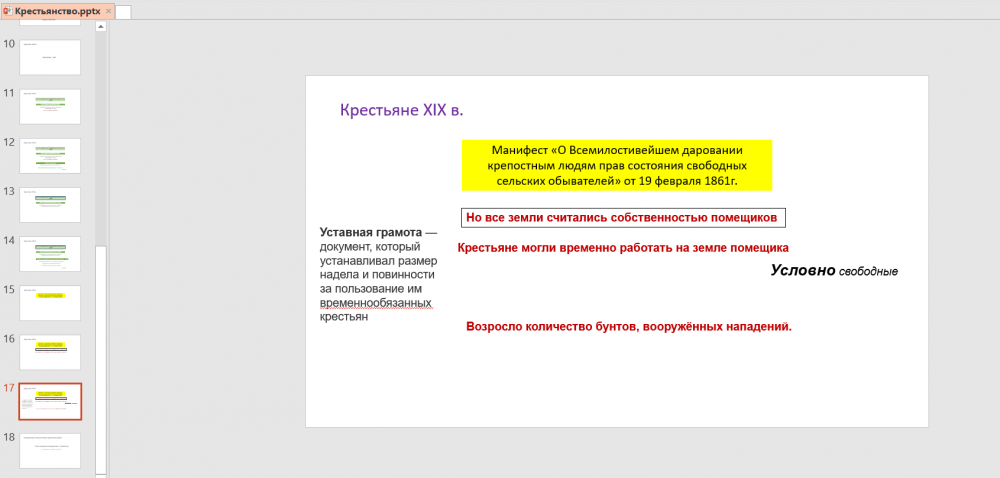Click the highlighted slide 17 thumbnail
This screenshot has height=478, width=1000.
pyautogui.click(x=50, y=400)
